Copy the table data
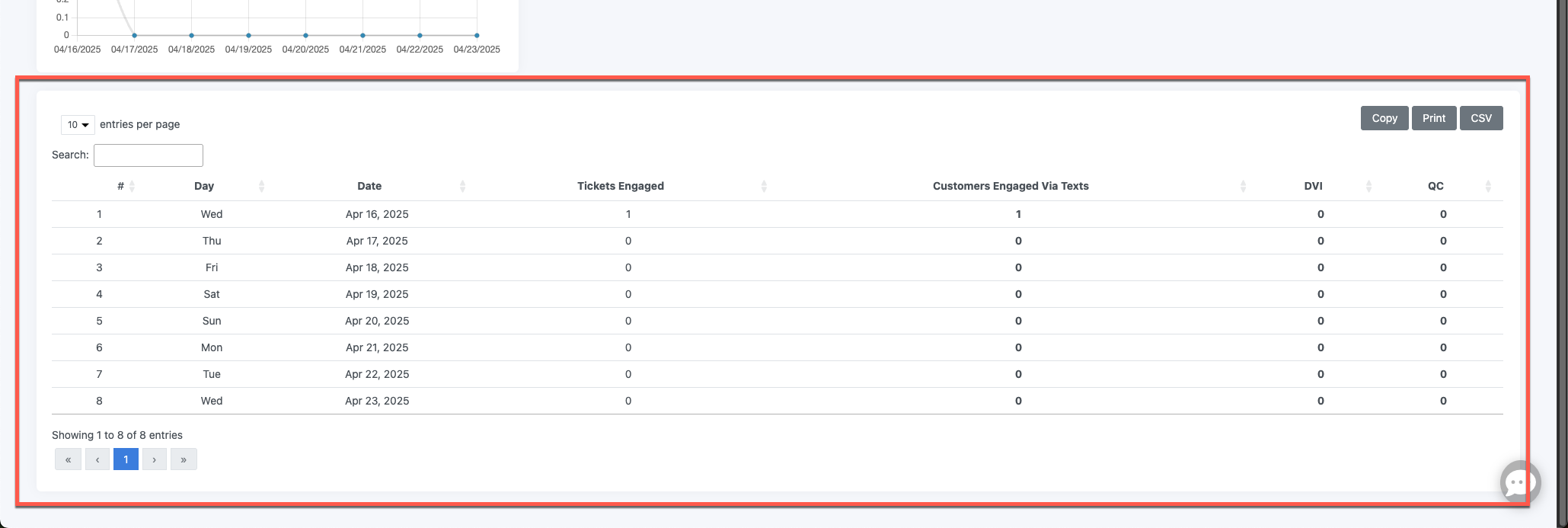Screen dimensions: 1568x528 coord(1384,118)
